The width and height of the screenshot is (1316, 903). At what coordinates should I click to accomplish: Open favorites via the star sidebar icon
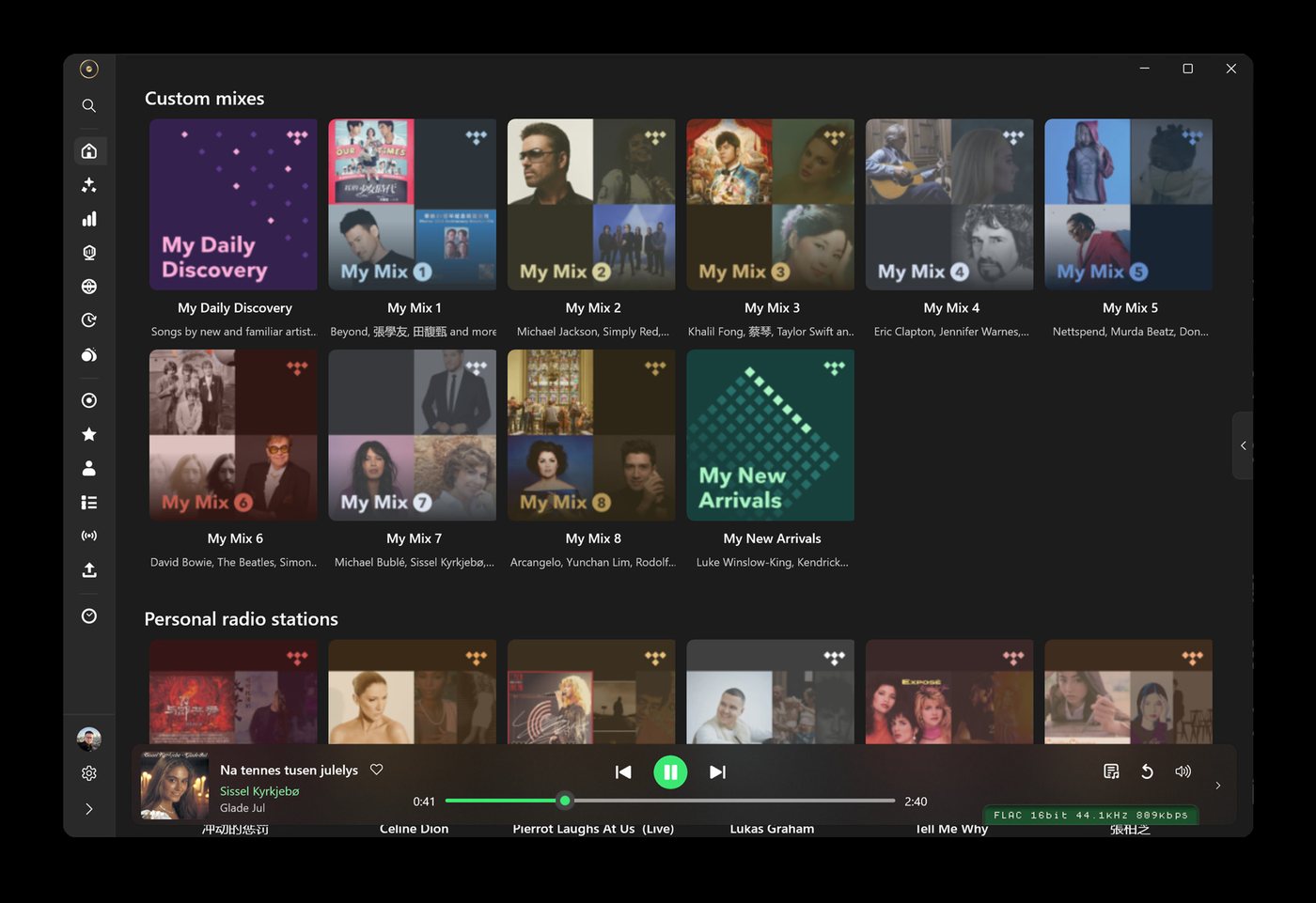(x=89, y=434)
